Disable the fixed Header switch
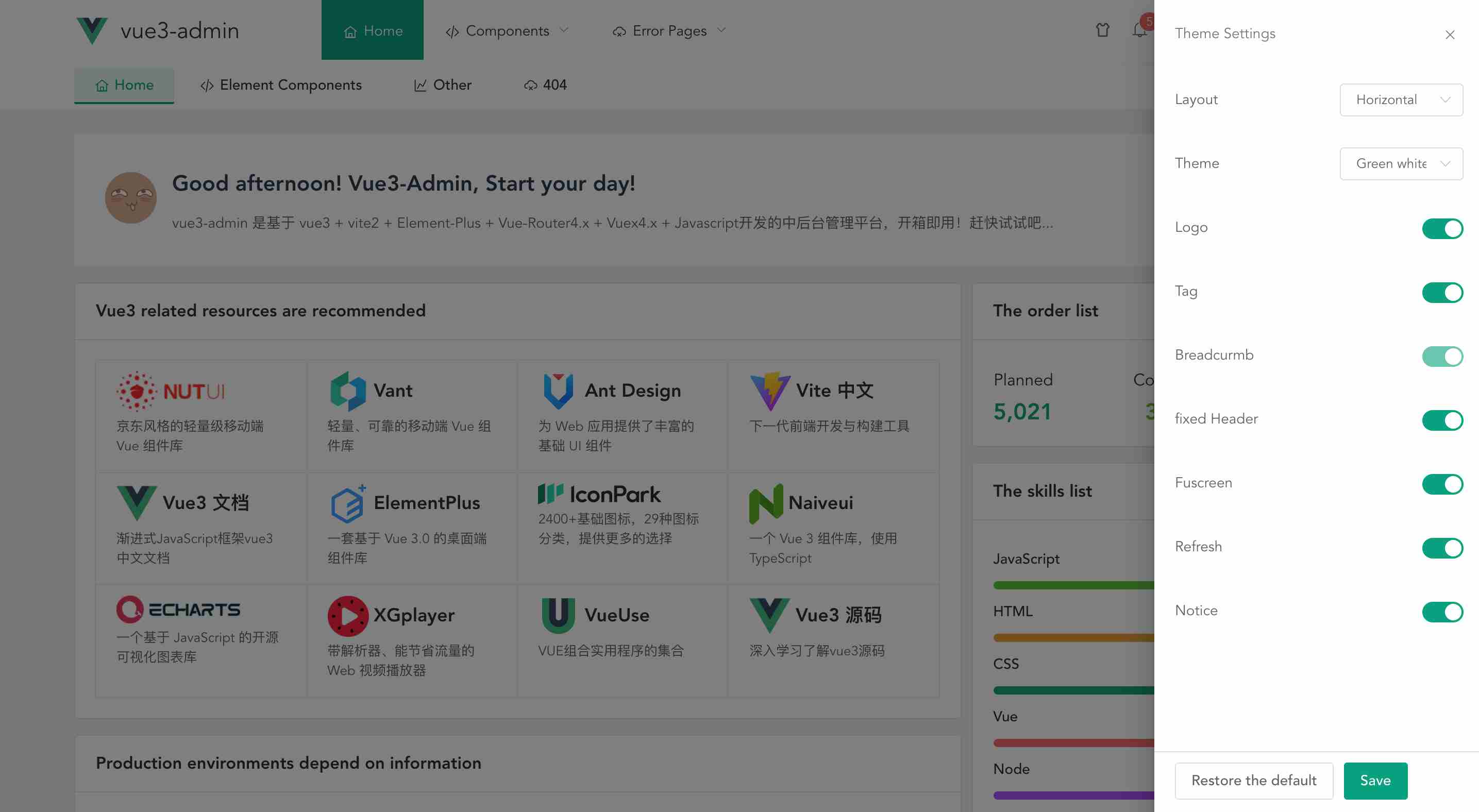 click(x=1442, y=420)
